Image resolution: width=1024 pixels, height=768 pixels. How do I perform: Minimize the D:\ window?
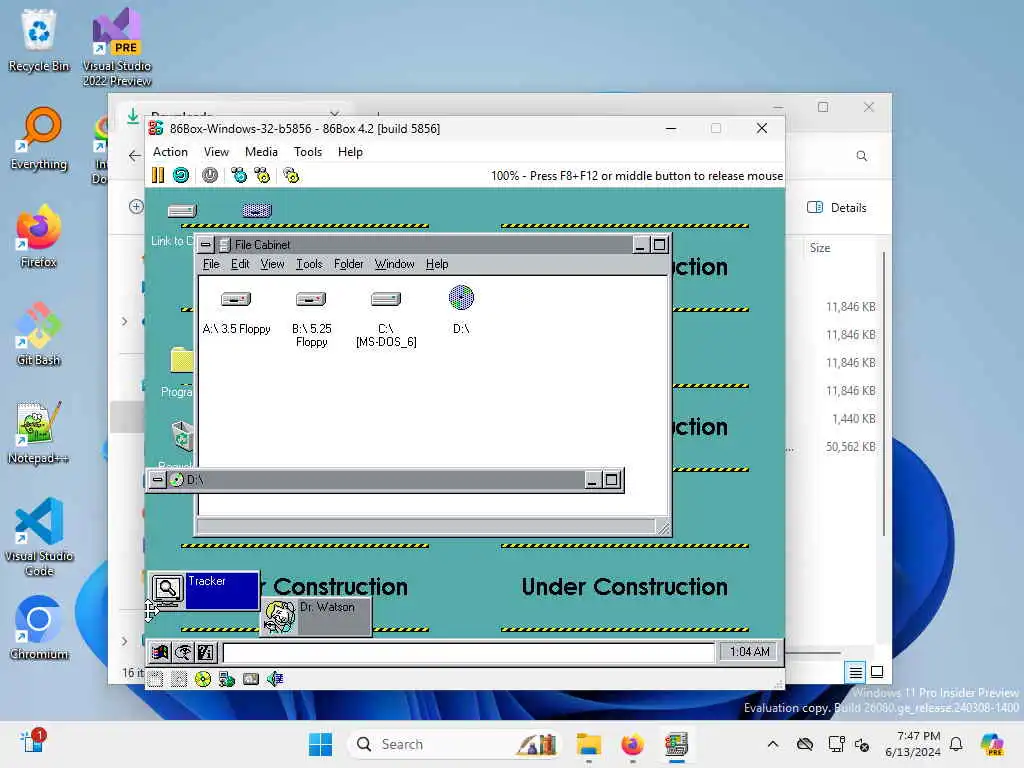592,480
